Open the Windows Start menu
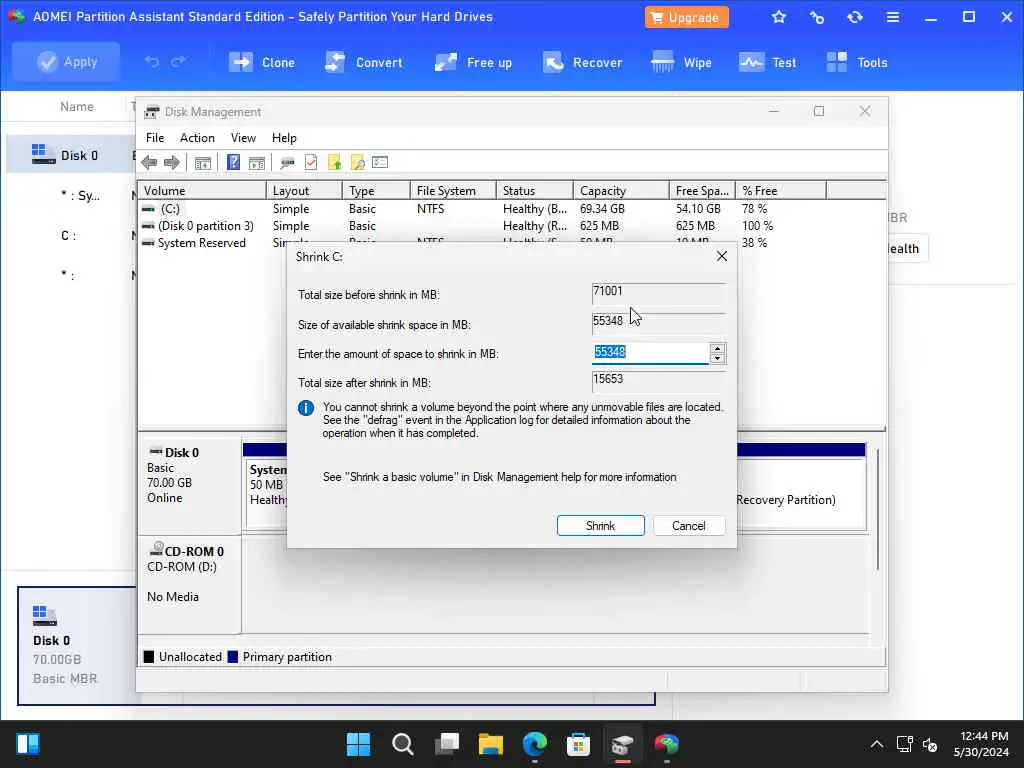 (358, 744)
